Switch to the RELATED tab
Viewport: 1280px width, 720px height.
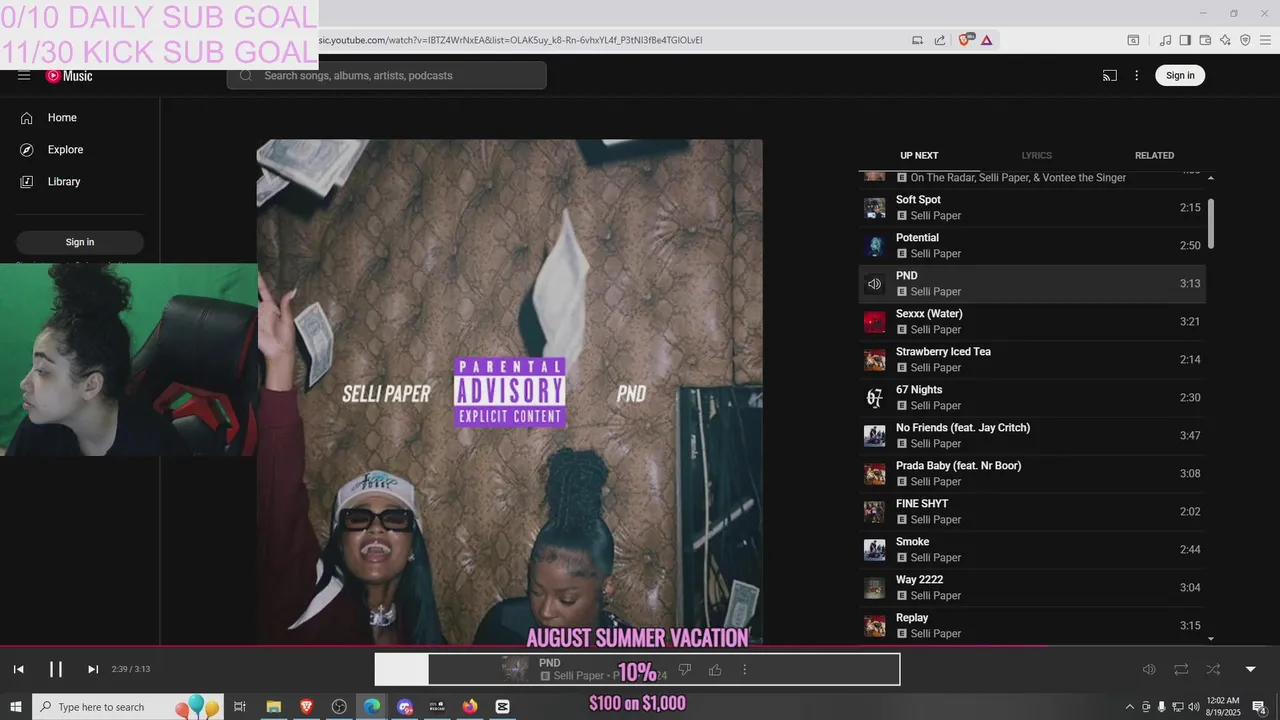point(1154,156)
